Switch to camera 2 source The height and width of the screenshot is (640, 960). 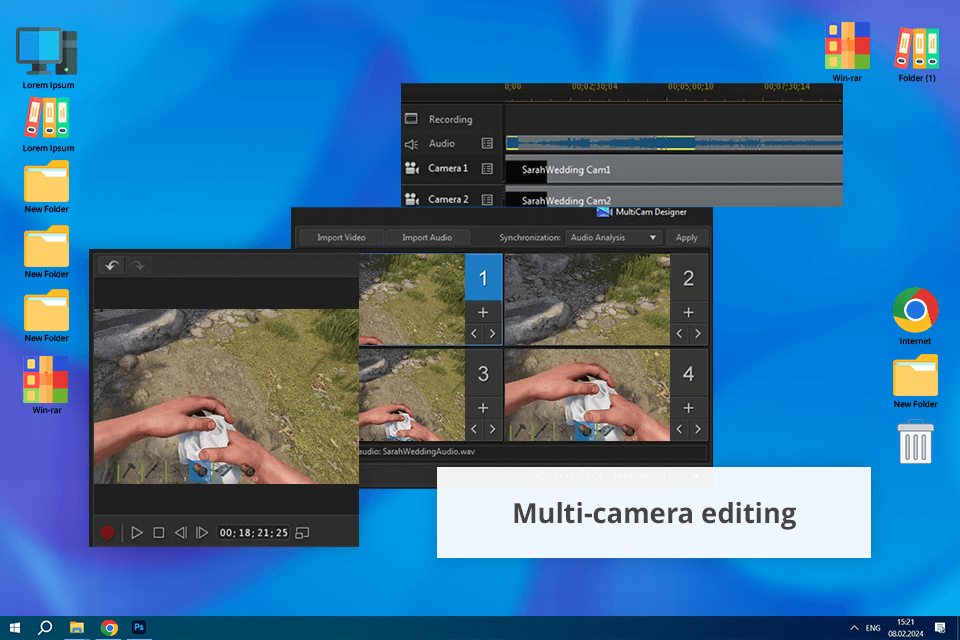(x=688, y=279)
